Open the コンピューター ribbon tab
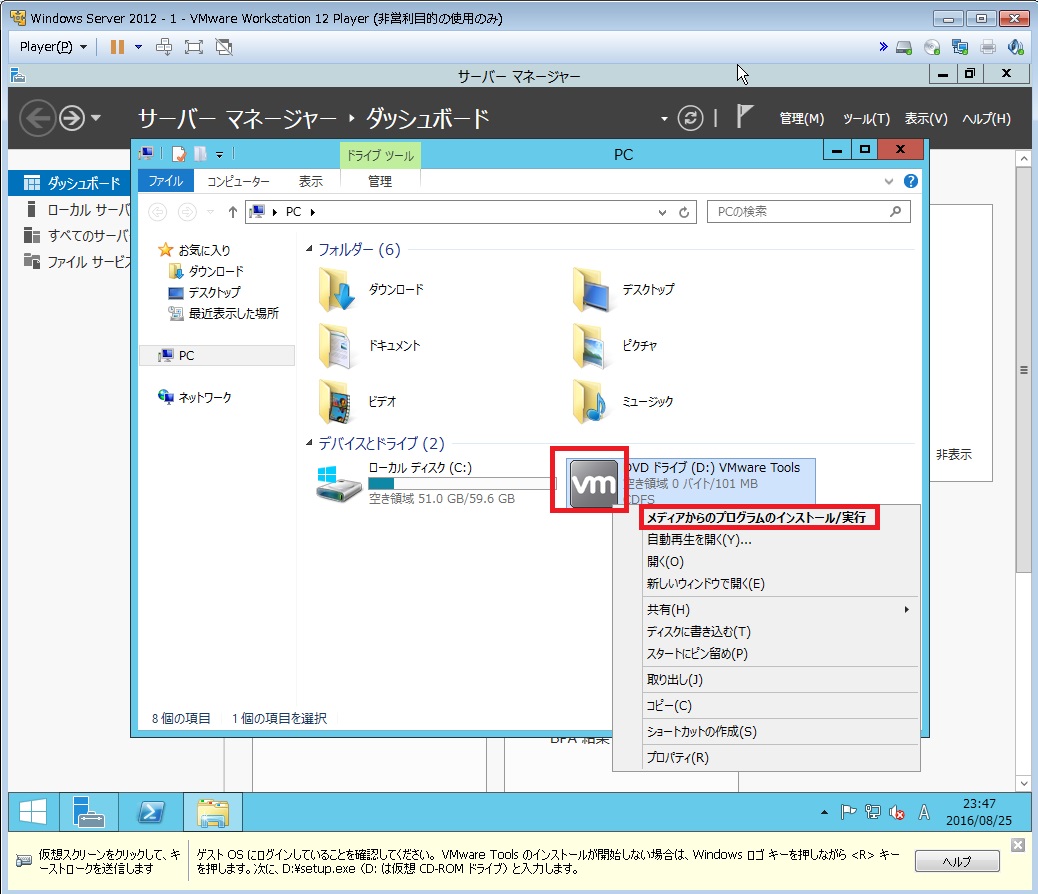 coord(238,181)
